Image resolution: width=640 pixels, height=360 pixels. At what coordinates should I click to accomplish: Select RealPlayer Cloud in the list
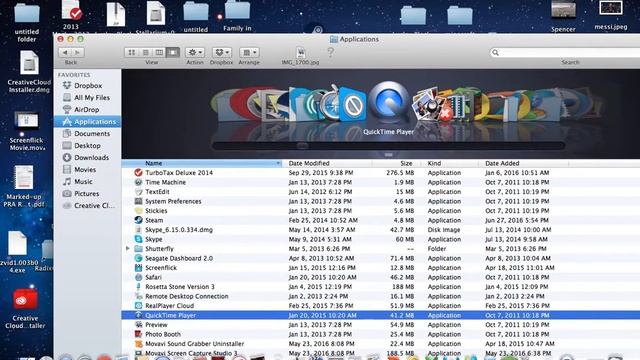coord(380,306)
